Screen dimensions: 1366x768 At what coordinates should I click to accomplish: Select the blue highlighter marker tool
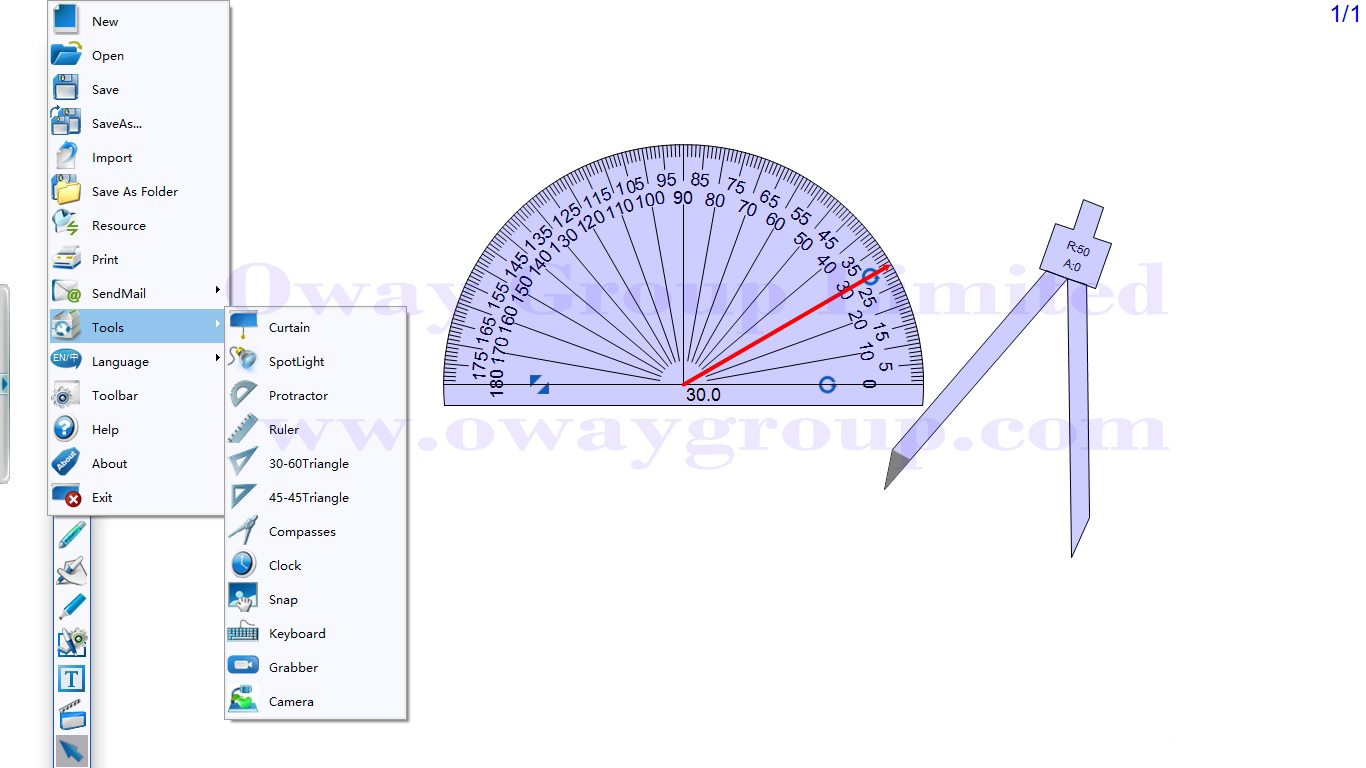[72, 606]
